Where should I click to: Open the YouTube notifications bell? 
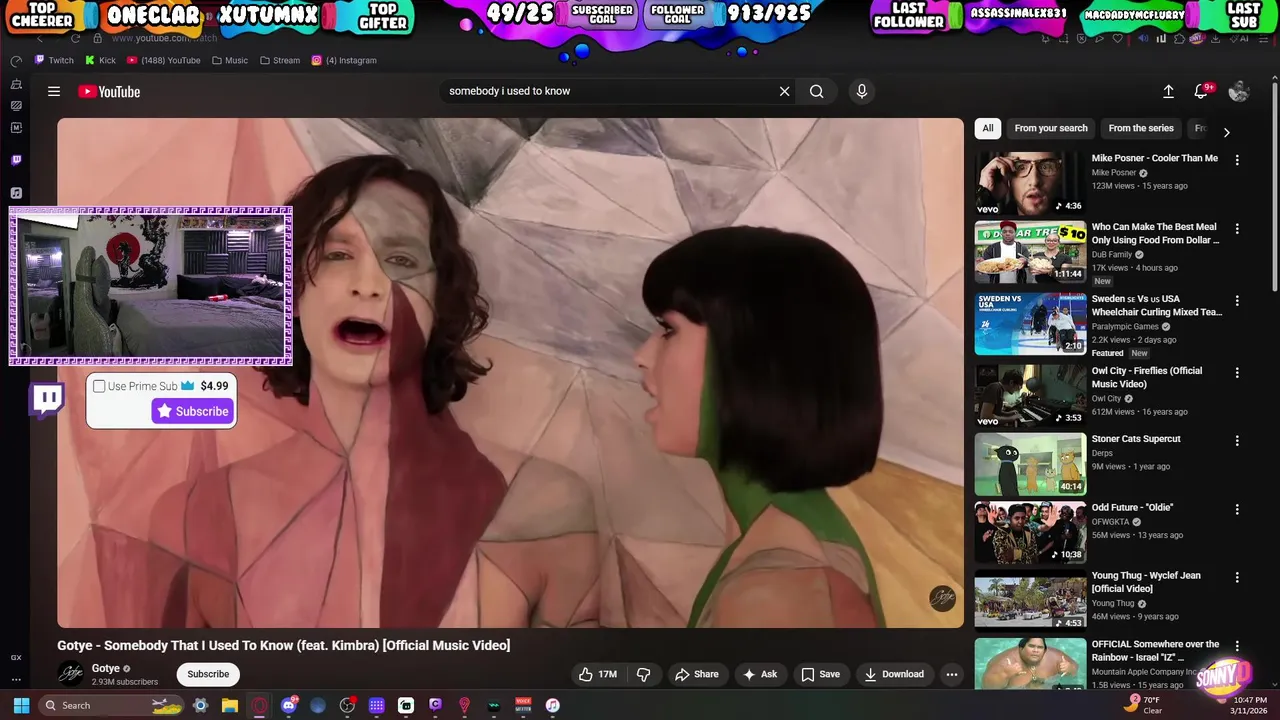click(x=1202, y=91)
